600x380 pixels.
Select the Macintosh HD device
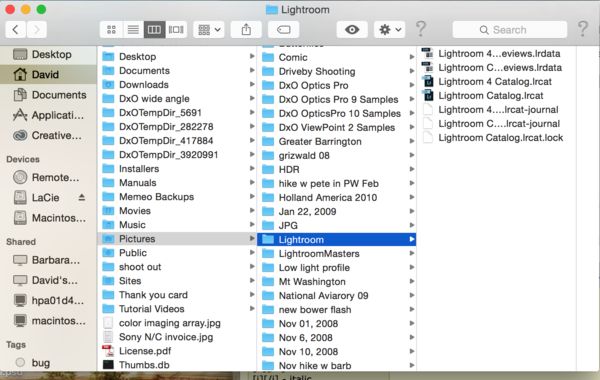[48, 218]
